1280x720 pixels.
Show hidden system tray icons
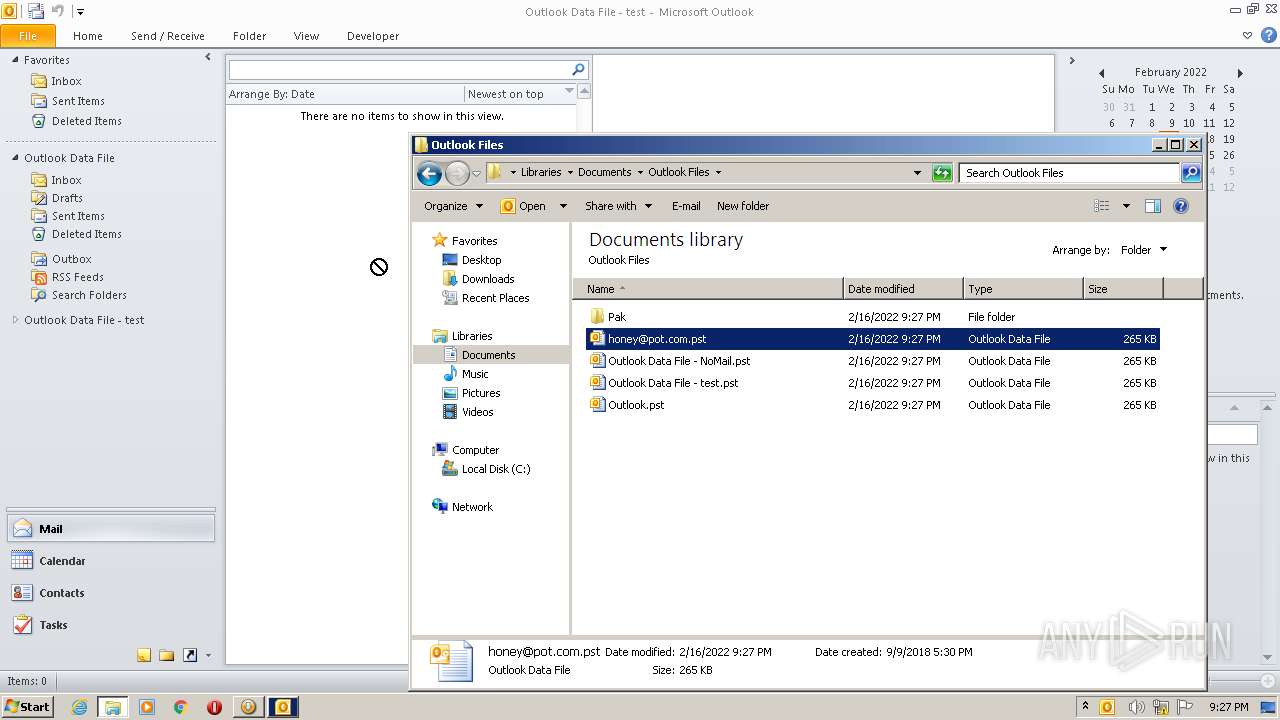1085,707
